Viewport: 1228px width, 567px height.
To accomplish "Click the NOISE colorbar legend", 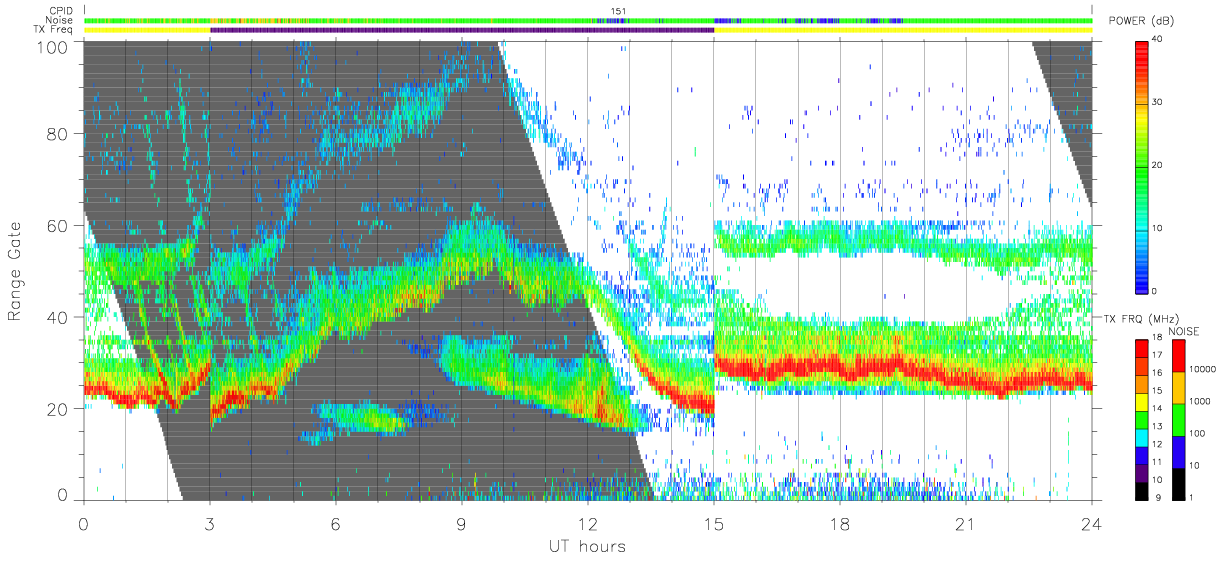I will (x=1179, y=419).
